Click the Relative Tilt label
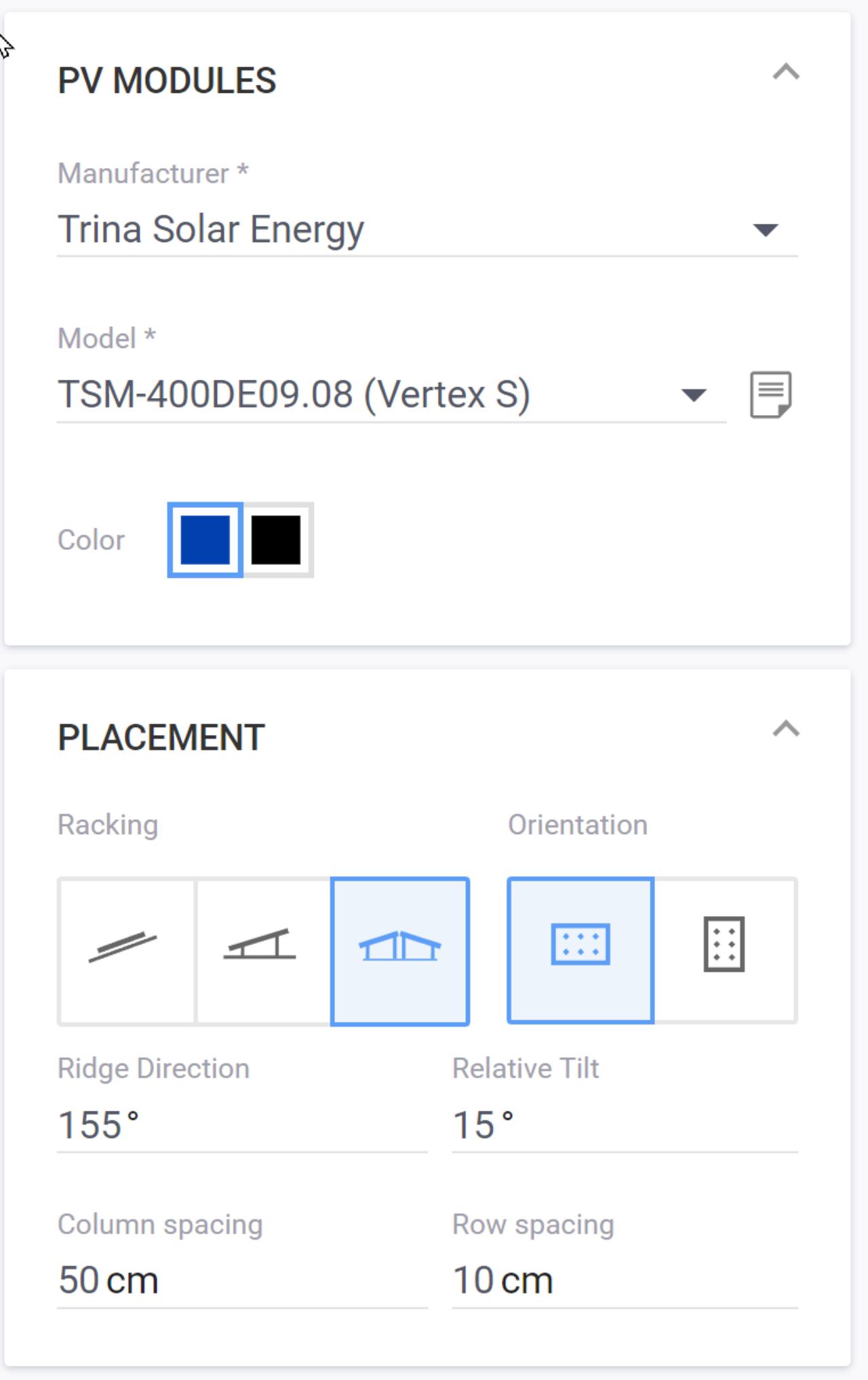Viewport: 868px width, 1380px height. pyautogui.click(x=526, y=1069)
